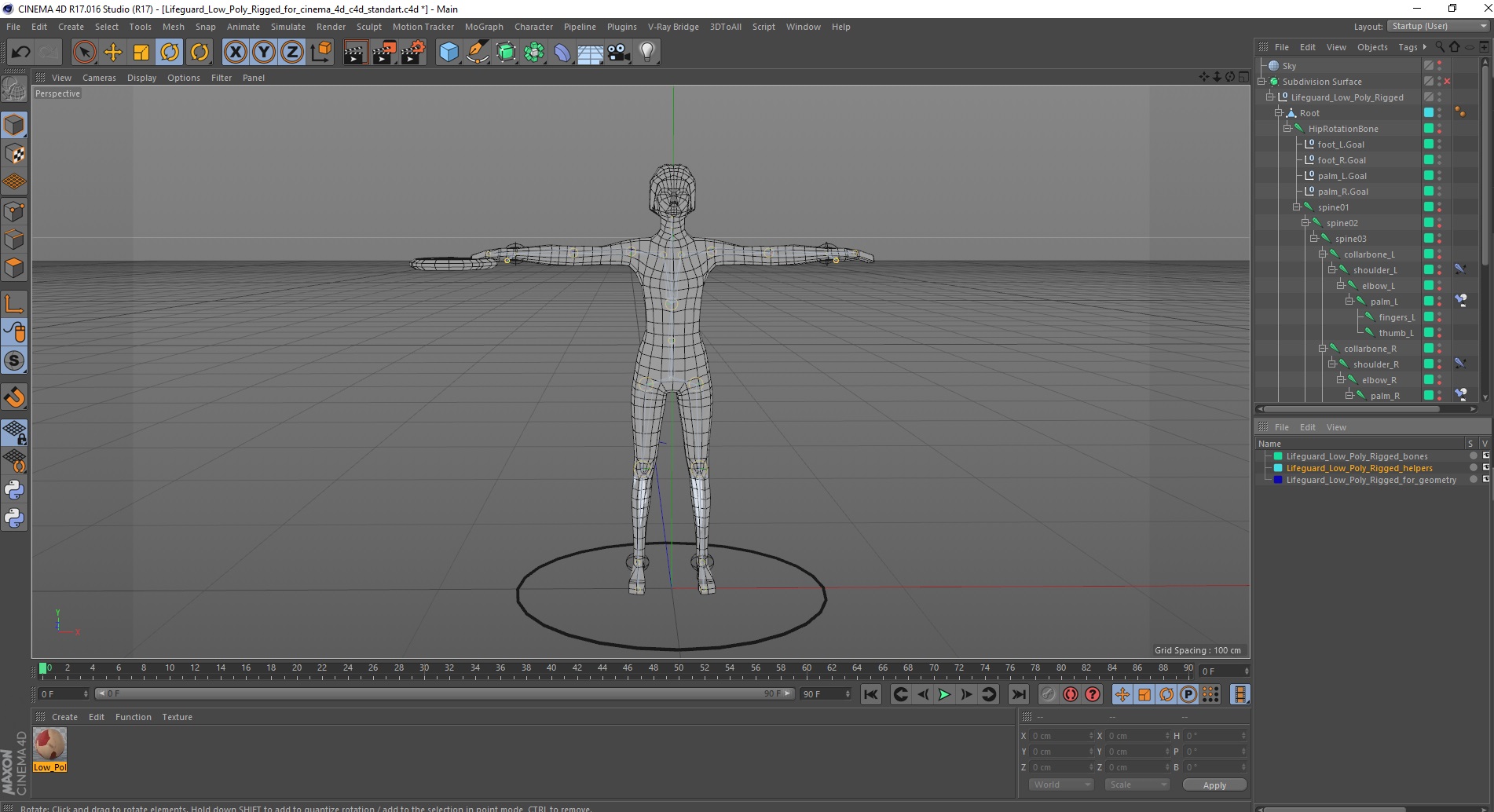Open the Edit Render Settings icon
The height and width of the screenshot is (812, 1494).
pos(413,53)
